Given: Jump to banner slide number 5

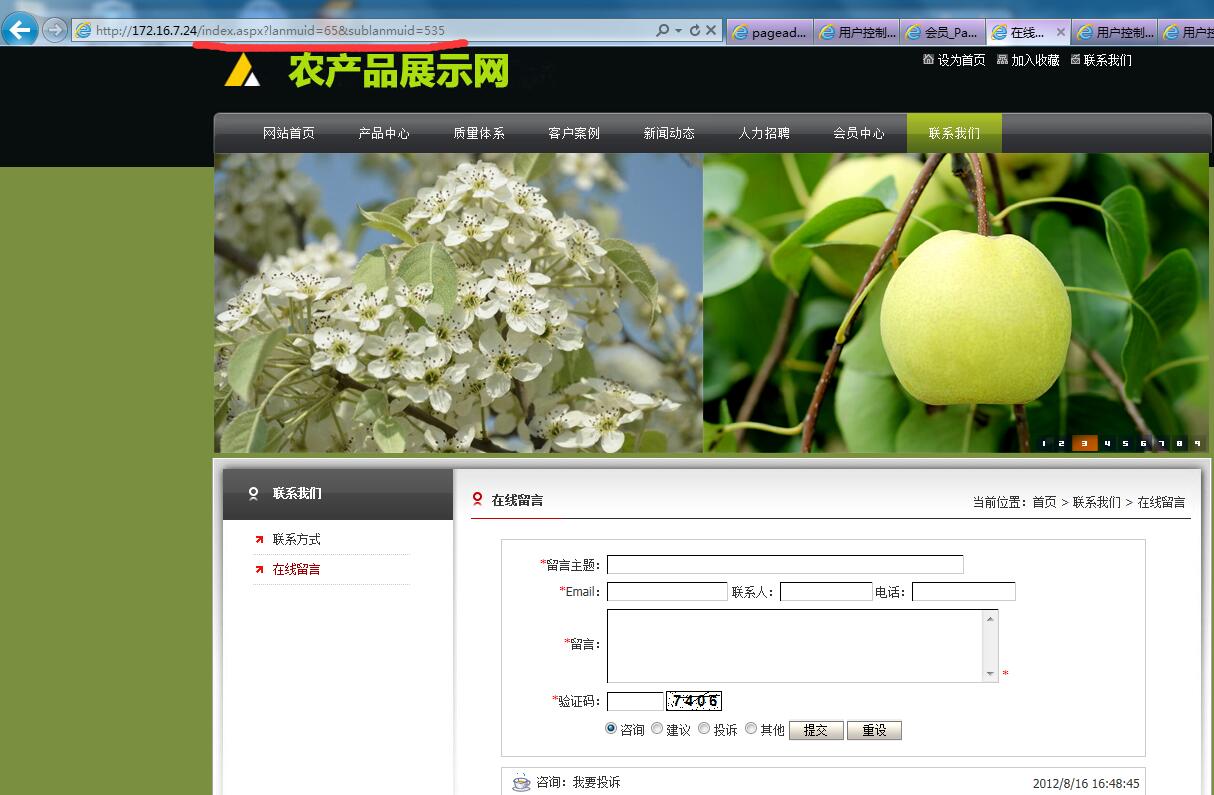Looking at the screenshot, I should (1125, 443).
